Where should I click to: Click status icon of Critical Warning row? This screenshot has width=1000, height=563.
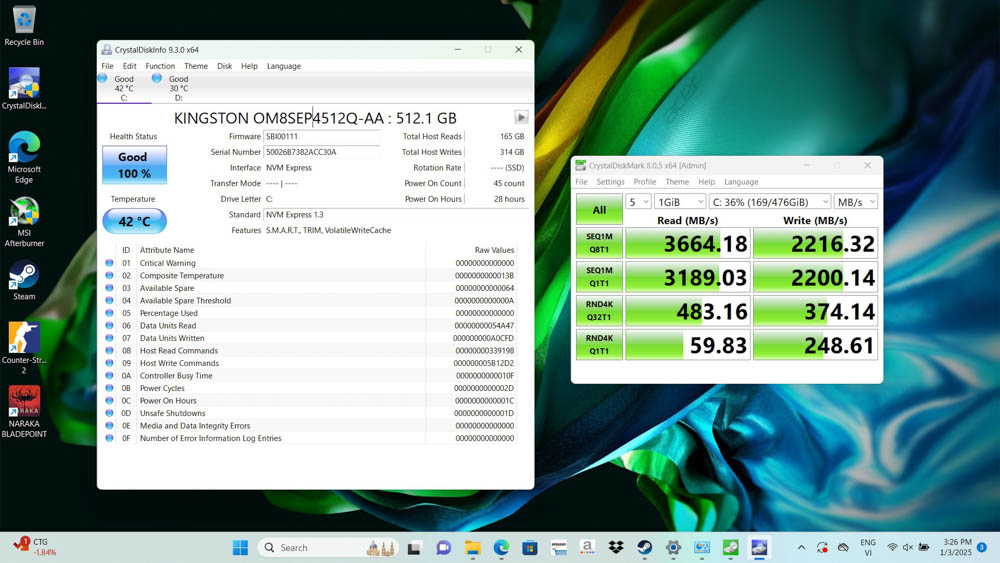pyautogui.click(x=109, y=263)
